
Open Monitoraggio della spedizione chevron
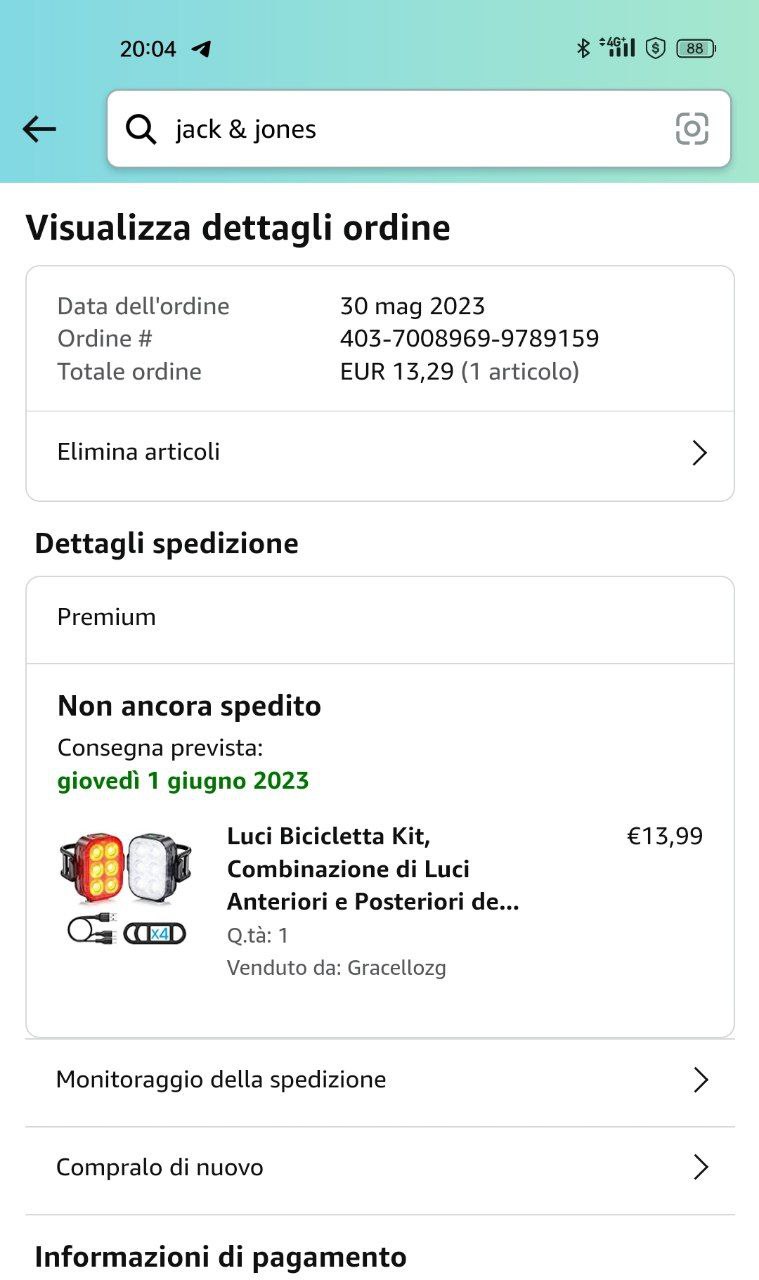pyautogui.click(x=700, y=1080)
